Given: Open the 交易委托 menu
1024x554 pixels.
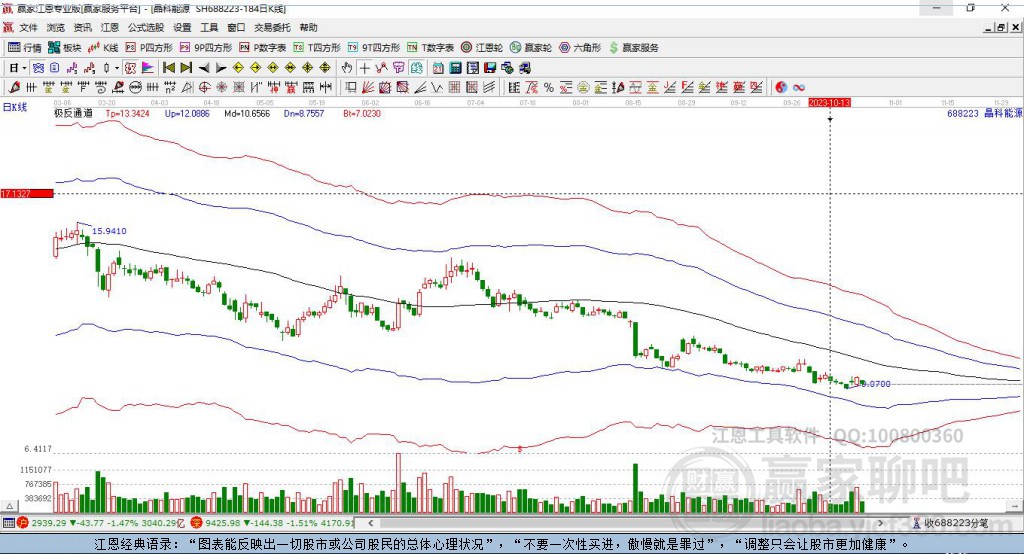Looking at the screenshot, I should click(x=272, y=27).
